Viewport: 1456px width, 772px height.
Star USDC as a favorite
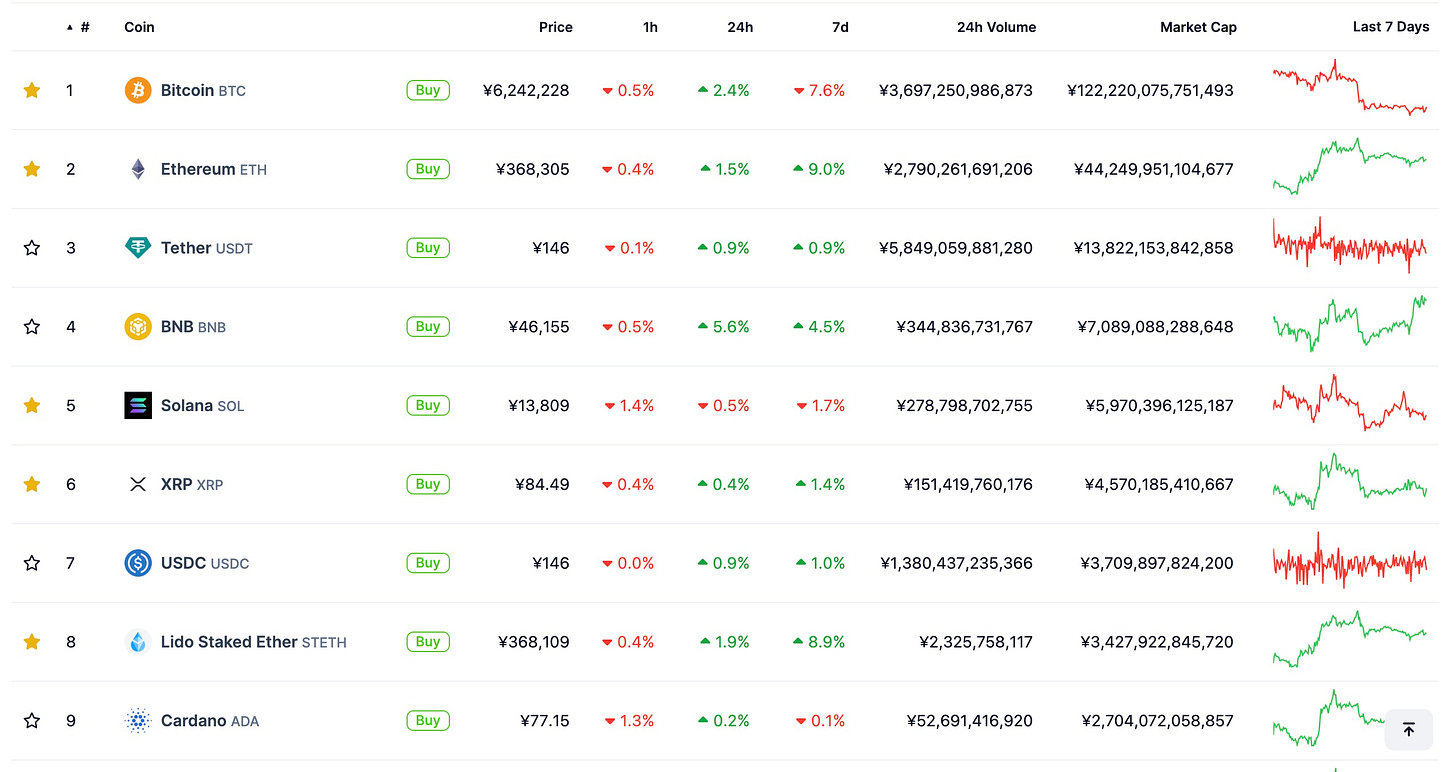pos(32,563)
